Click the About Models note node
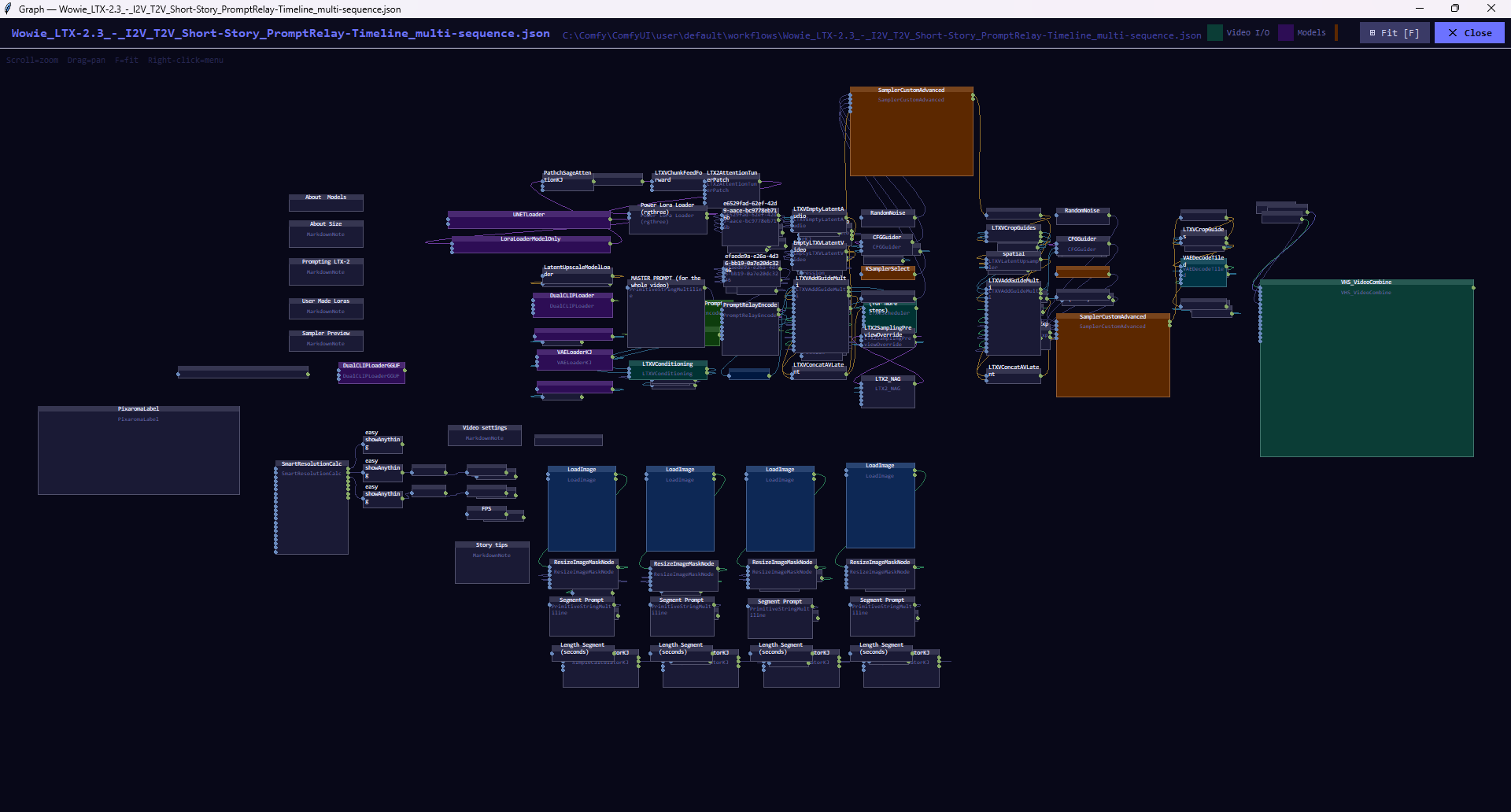Screen dimensions: 1511x812 [326, 203]
